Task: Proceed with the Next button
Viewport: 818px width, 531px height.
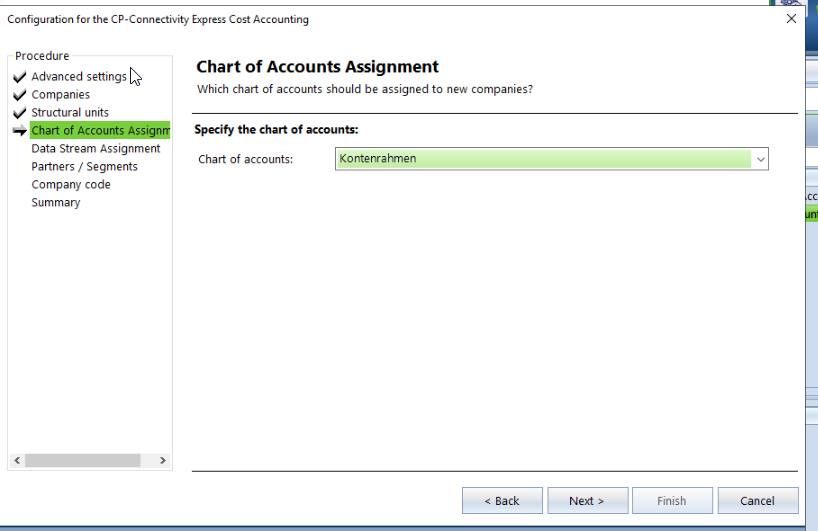Action: pyautogui.click(x=586, y=501)
